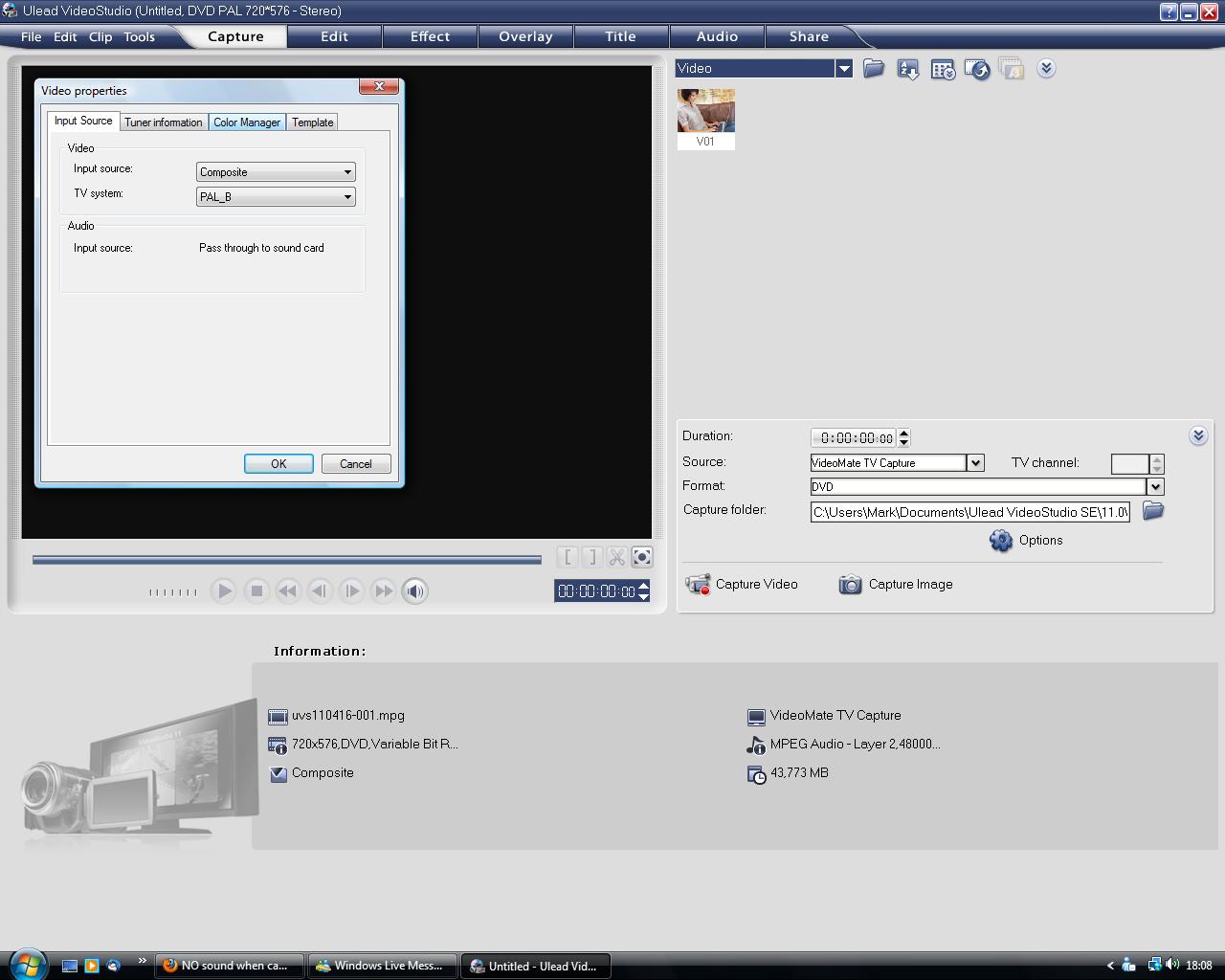Click OK in Video properties dialog
The width and height of the screenshot is (1225, 980).
pos(278,463)
